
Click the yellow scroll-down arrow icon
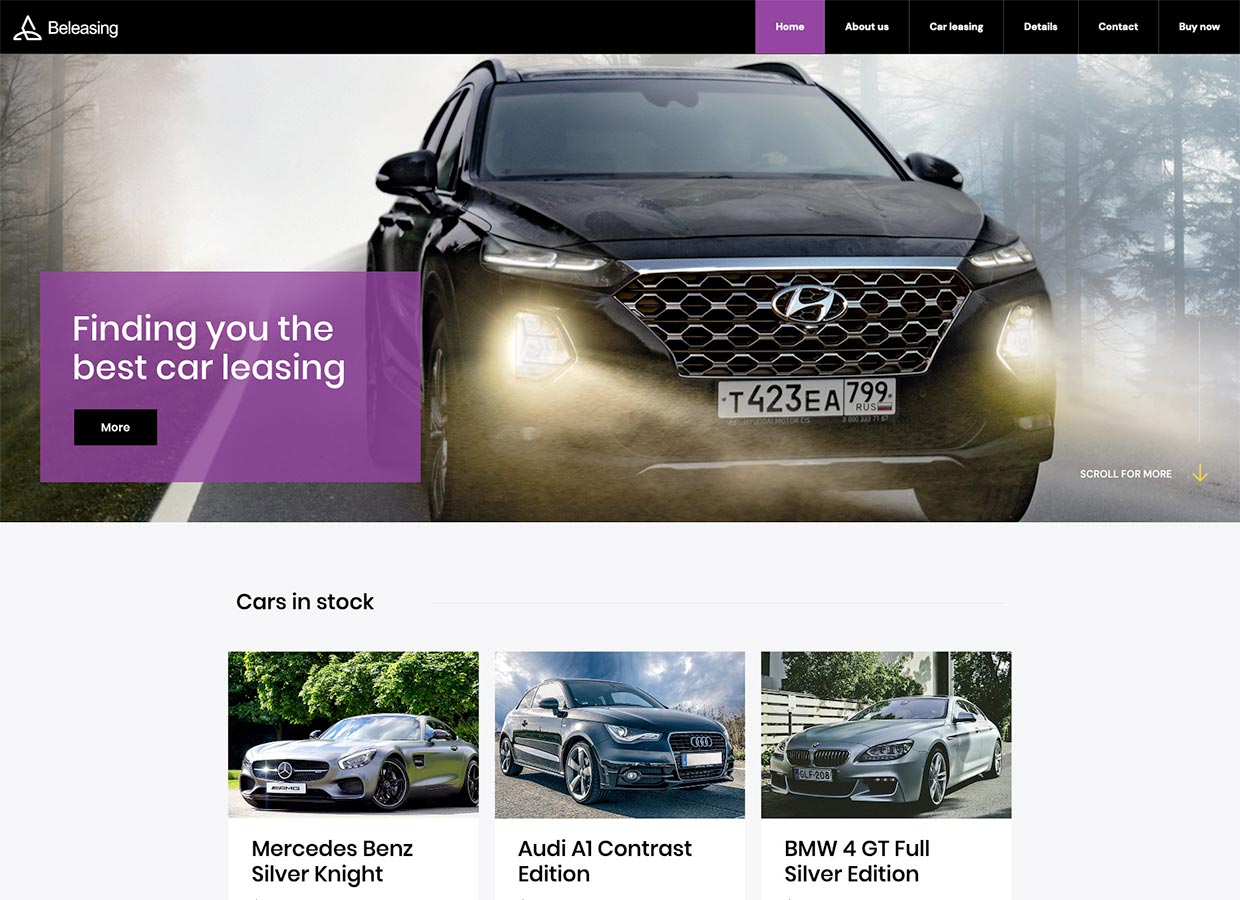(1200, 473)
